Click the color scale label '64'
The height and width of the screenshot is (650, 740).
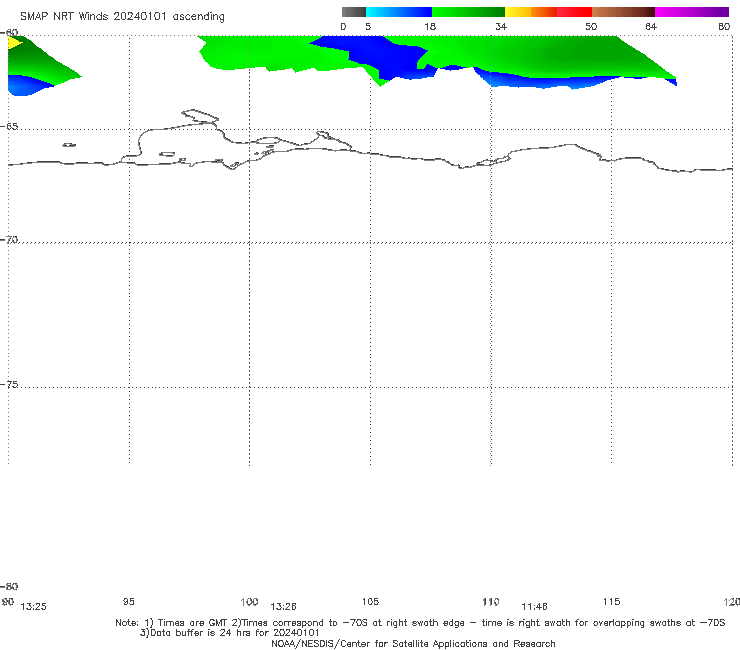coord(651,26)
